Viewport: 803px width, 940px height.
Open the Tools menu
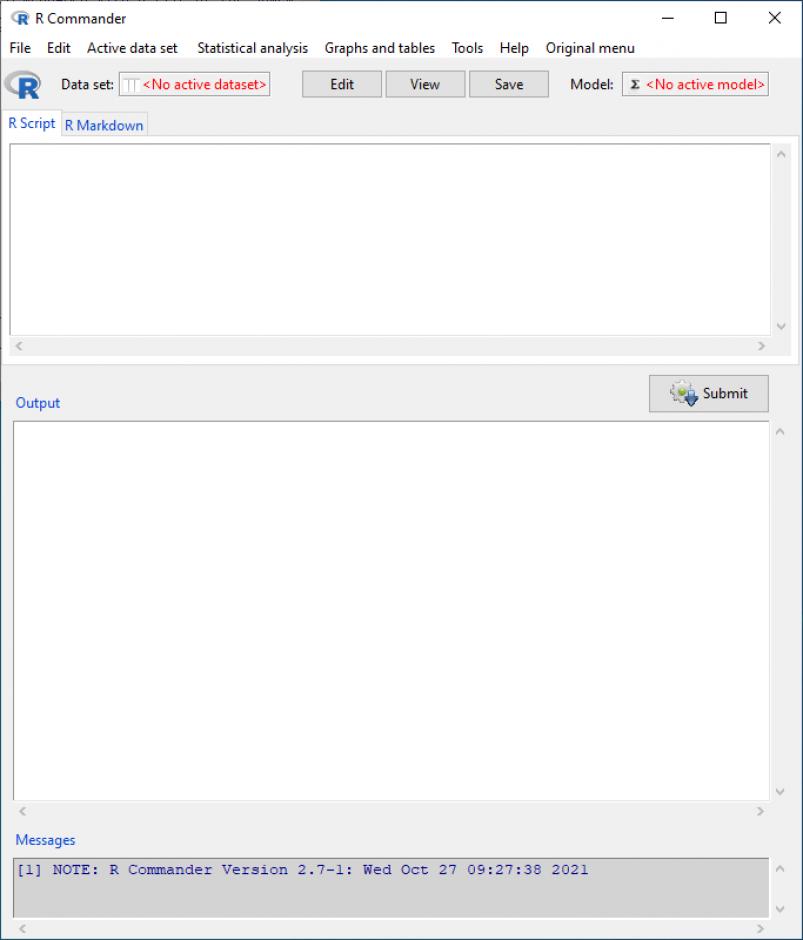(x=467, y=48)
